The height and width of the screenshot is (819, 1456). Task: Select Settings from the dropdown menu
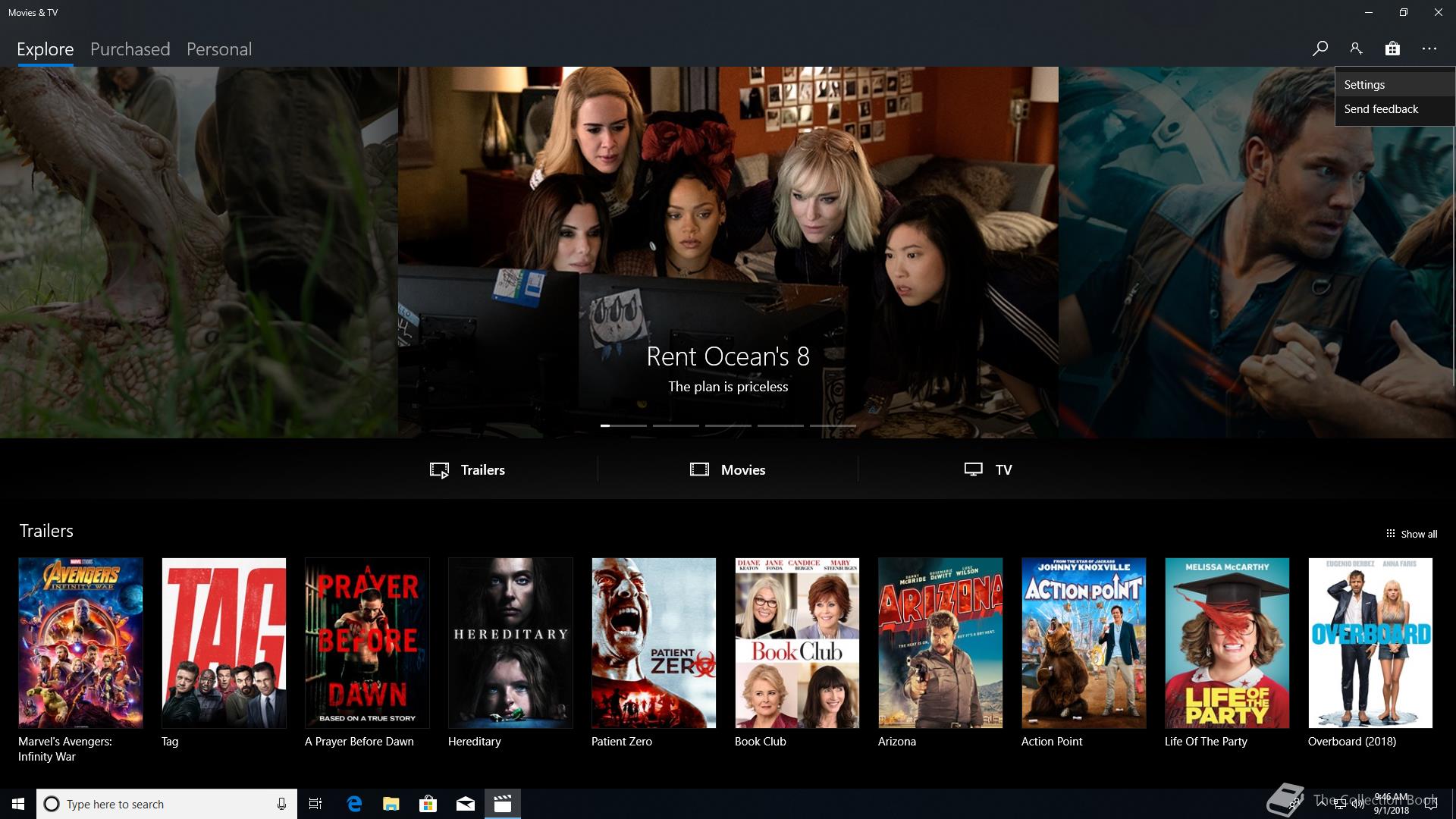click(x=1395, y=84)
